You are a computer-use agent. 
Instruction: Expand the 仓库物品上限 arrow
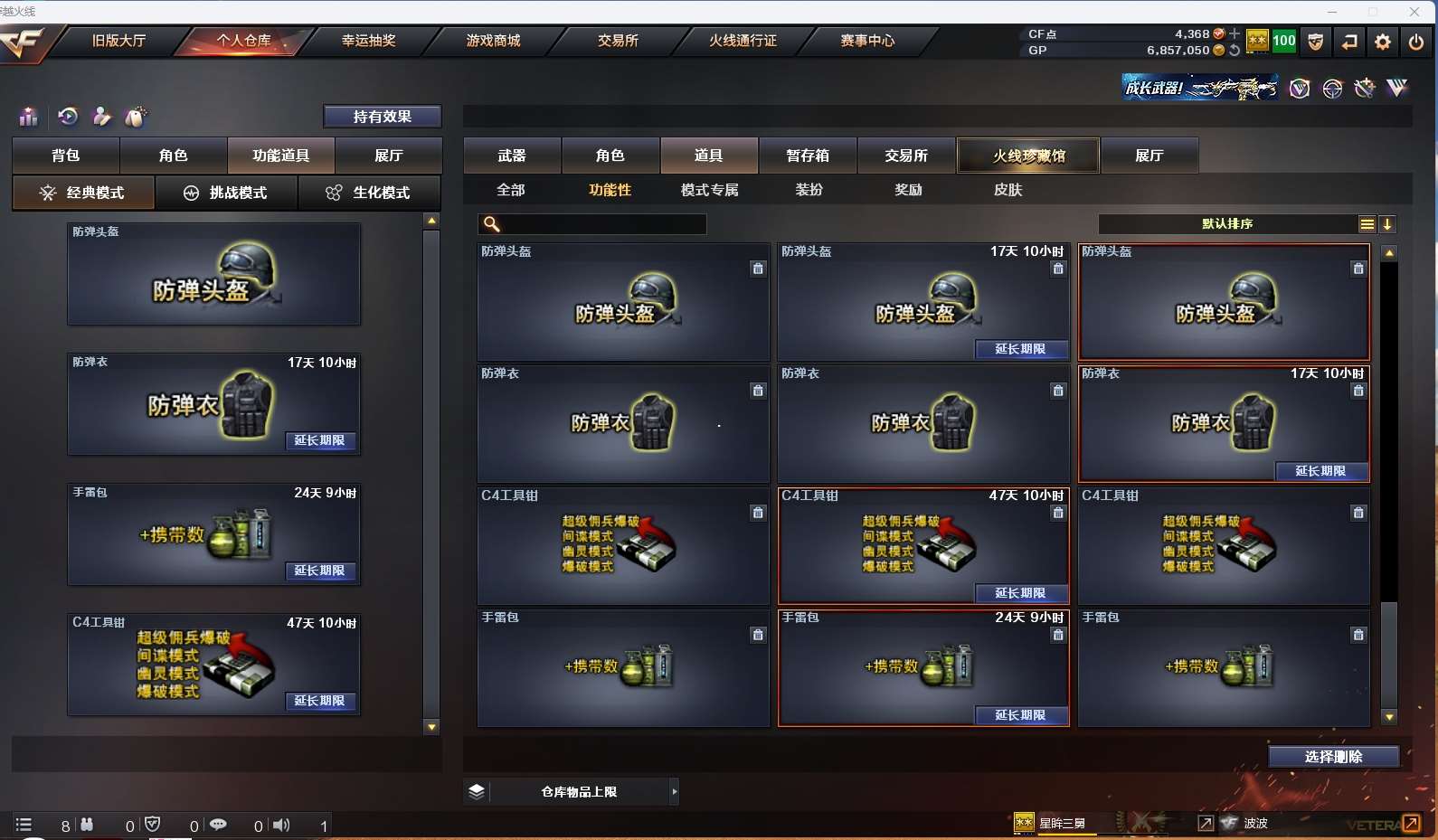[x=674, y=792]
